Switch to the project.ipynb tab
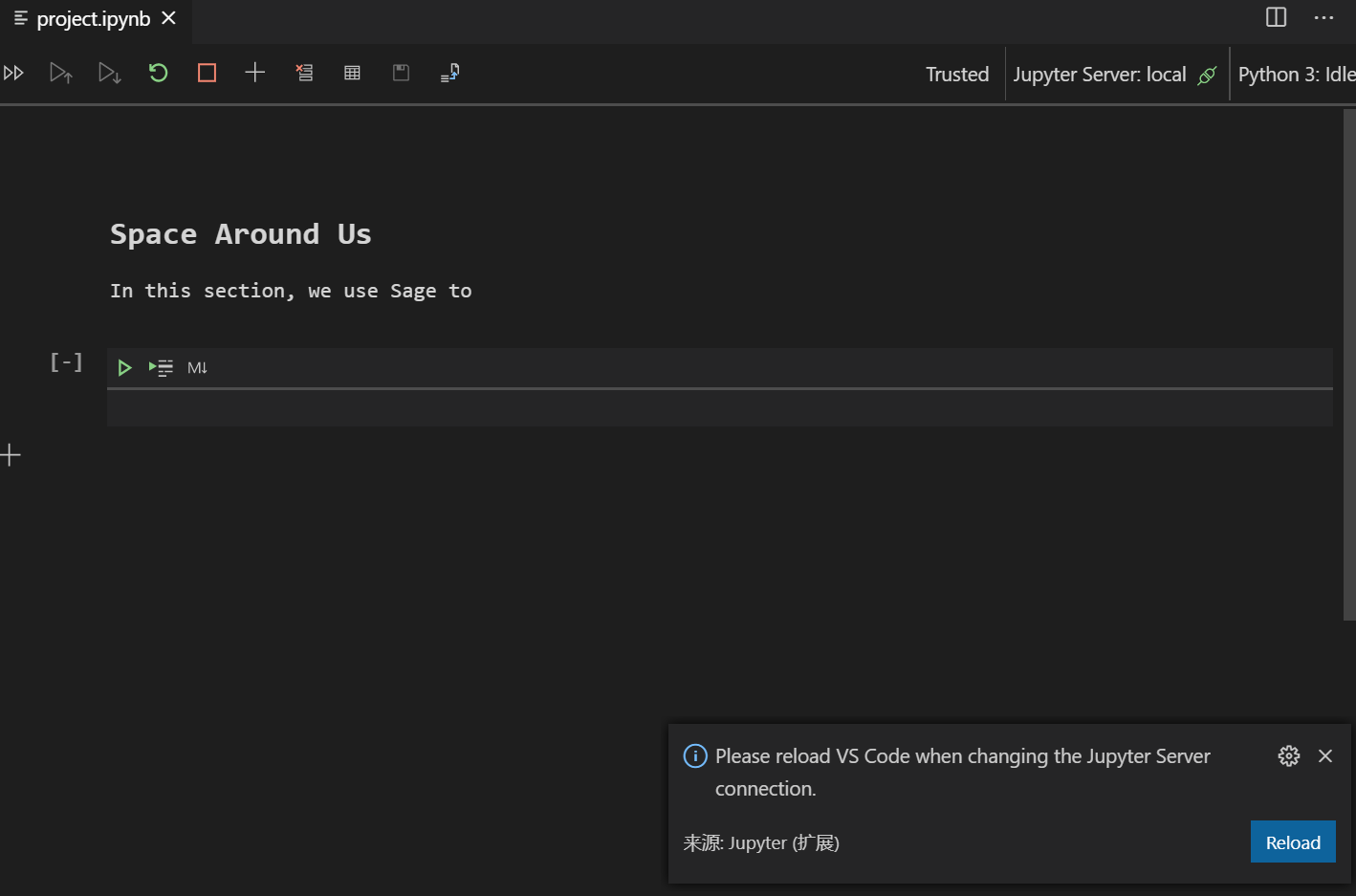The width and height of the screenshot is (1356, 896). point(93,18)
